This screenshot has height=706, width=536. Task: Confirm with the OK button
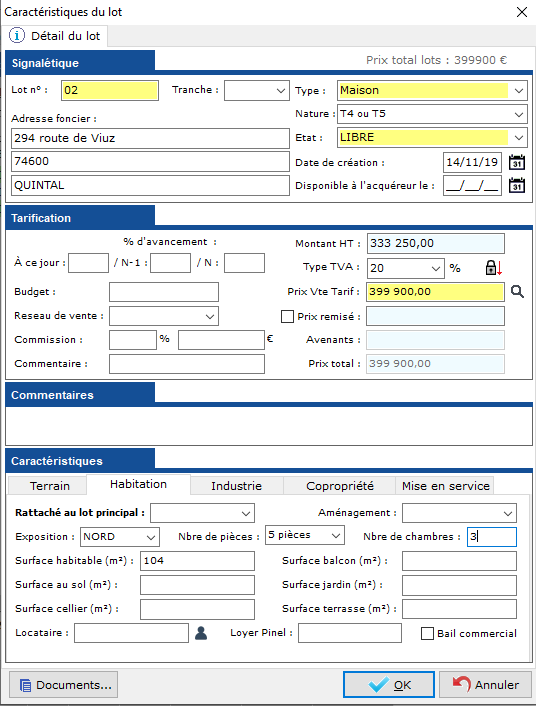(389, 685)
